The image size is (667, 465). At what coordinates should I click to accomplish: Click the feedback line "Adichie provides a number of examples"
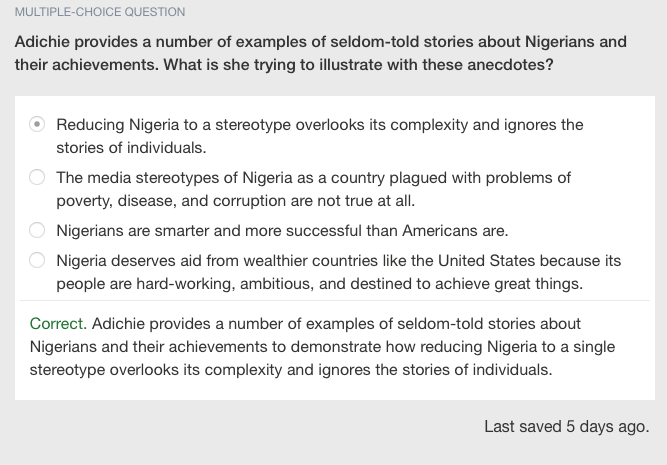pos(336,324)
